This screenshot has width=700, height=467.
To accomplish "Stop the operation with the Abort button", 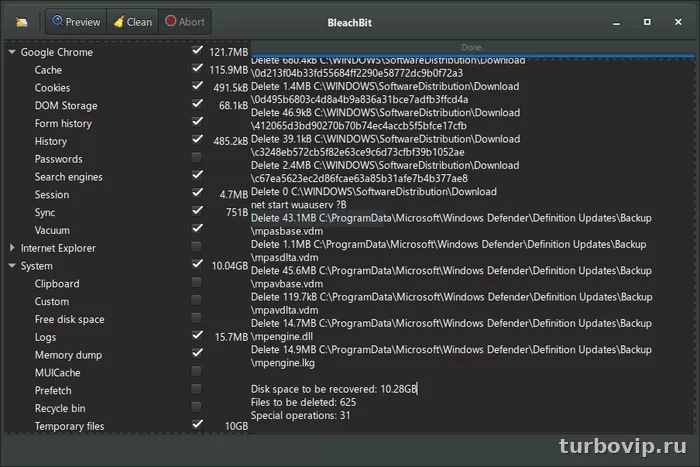I will (x=185, y=22).
